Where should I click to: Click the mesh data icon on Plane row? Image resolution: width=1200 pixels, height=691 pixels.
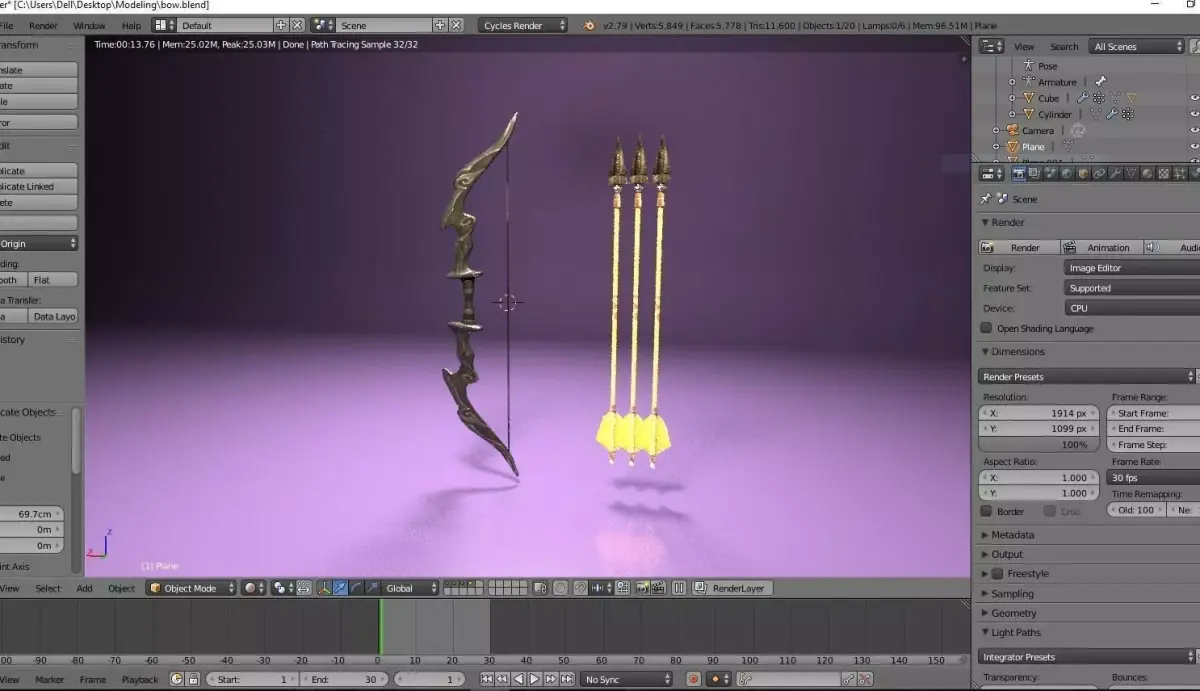(x=1068, y=145)
